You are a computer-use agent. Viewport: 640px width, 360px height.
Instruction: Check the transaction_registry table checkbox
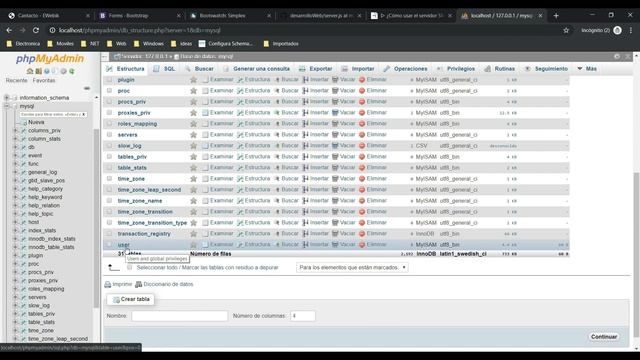[109, 233]
